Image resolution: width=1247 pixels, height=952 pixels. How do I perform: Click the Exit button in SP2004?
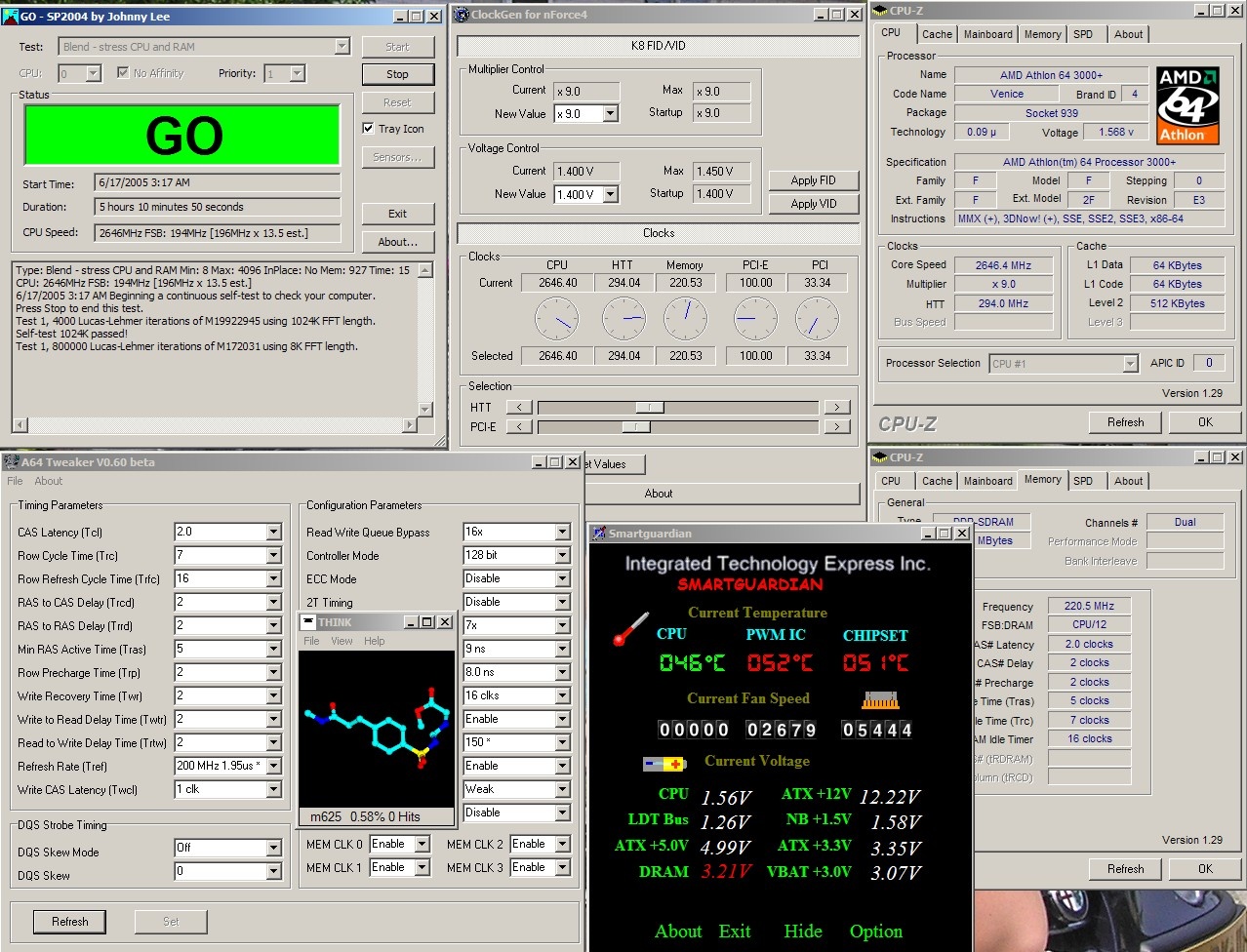397,214
